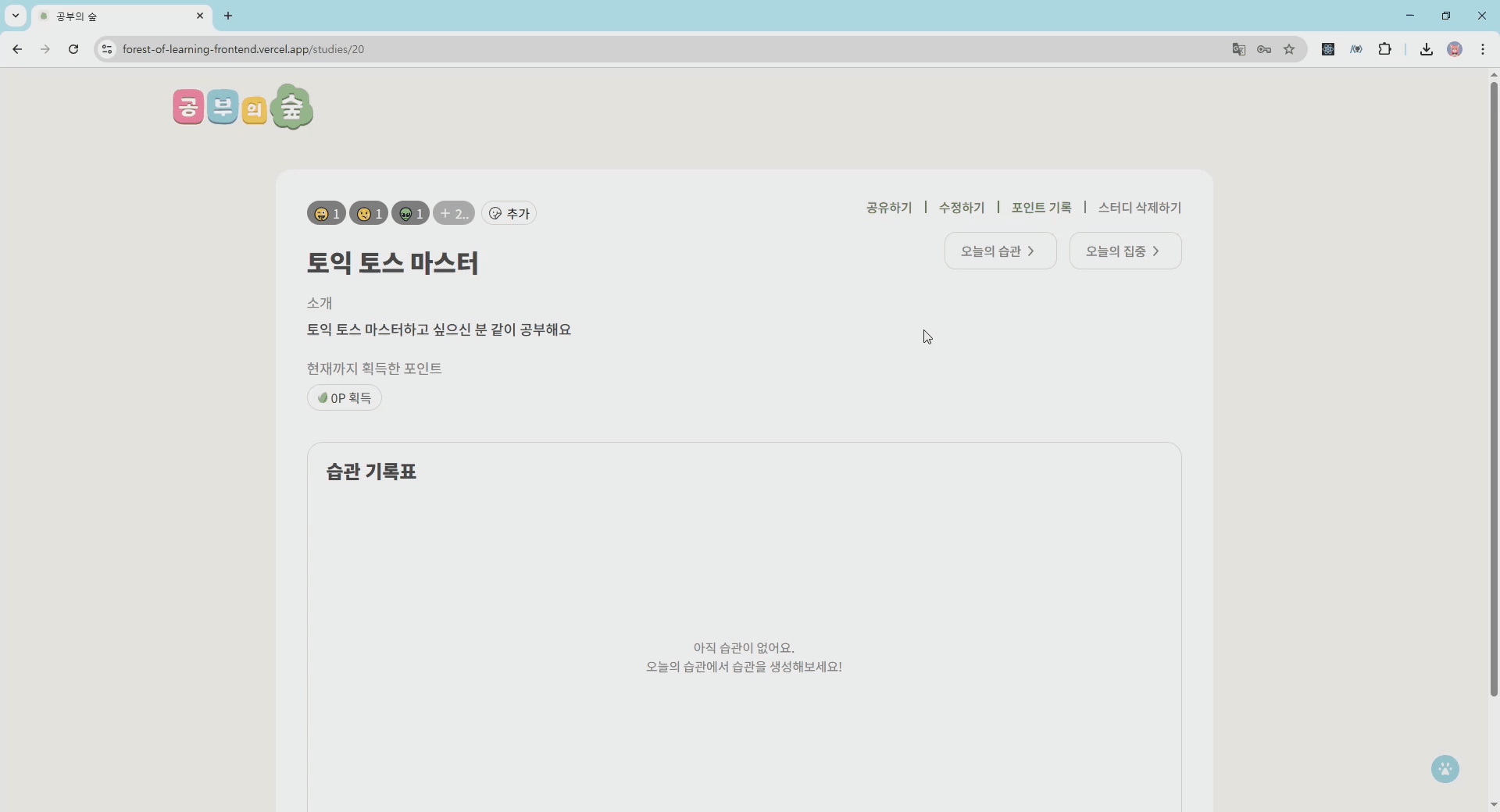This screenshot has width=1500, height=812.
Task: Minimize the browser window
Action: (x=1410, y=16)
